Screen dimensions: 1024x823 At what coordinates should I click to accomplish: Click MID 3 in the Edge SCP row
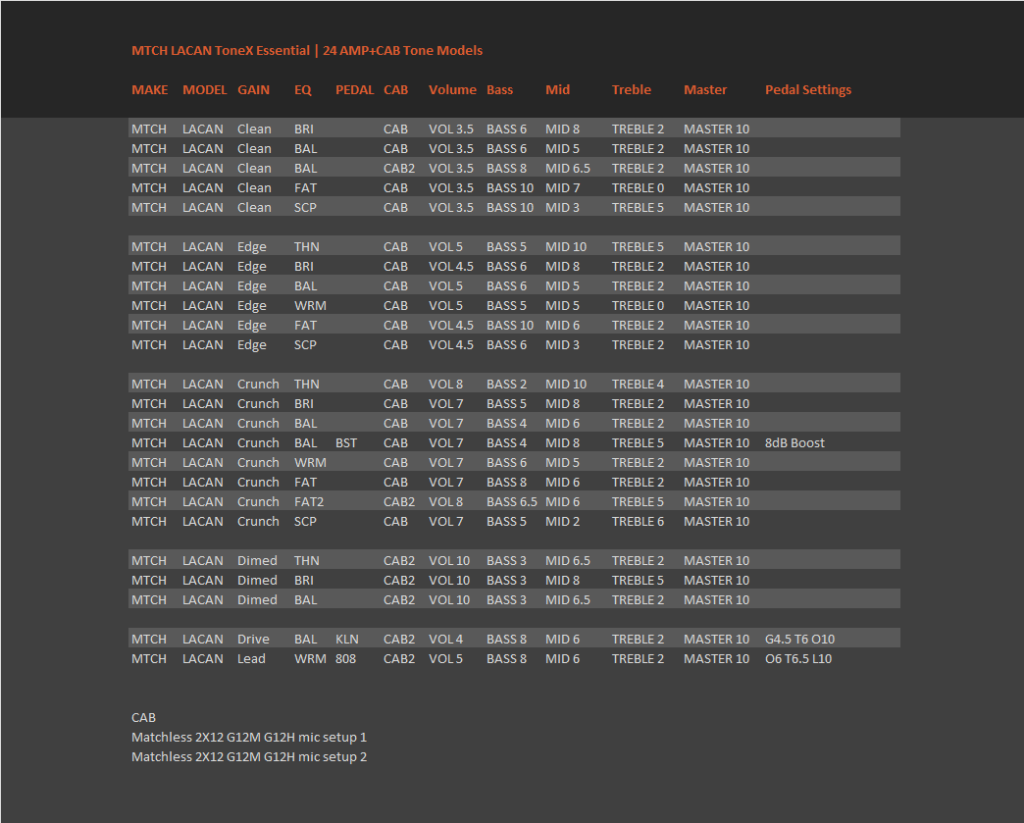[x=562, y=345]
